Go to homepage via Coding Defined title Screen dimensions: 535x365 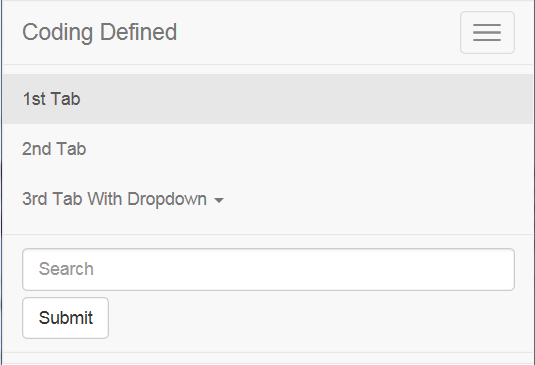click(x=100, y=32)
